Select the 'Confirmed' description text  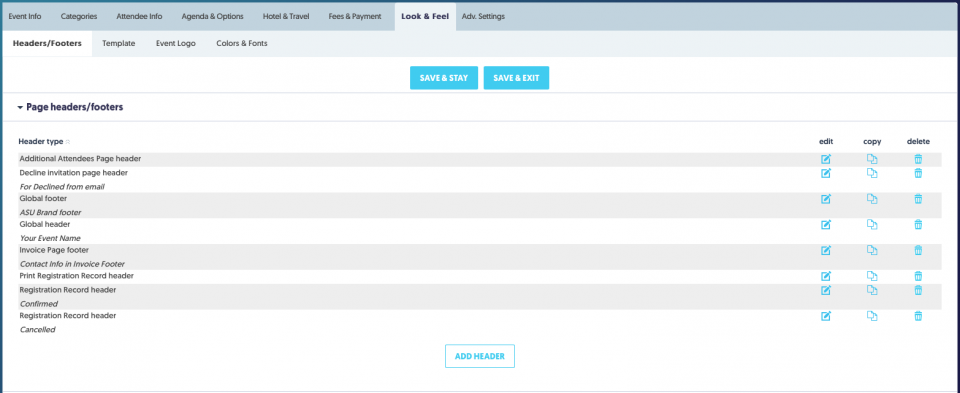pyautogui.click(x=39, y=304)
